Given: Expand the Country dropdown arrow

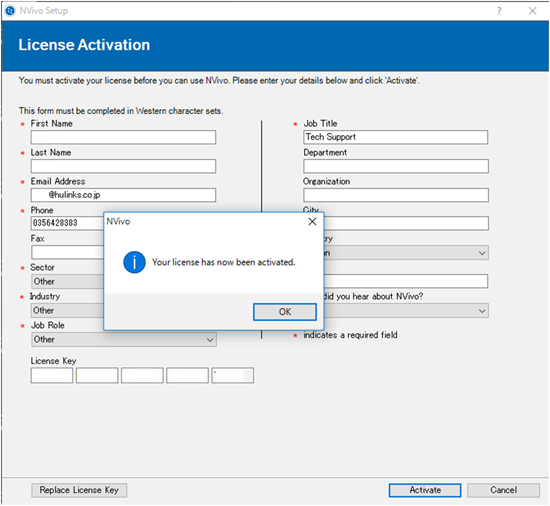Looking at the screenshot, I should (482, 253).
